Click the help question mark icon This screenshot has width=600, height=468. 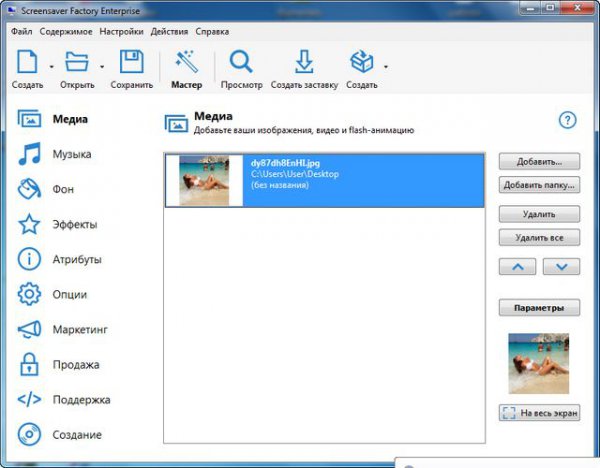[x=567, y=120]
